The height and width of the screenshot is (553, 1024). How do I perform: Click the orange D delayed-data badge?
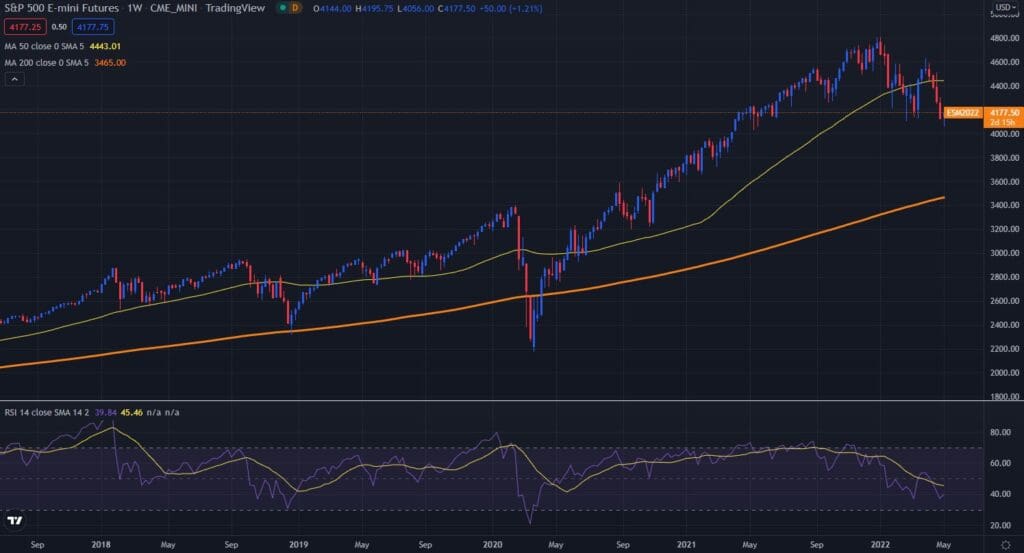(297, 8)
